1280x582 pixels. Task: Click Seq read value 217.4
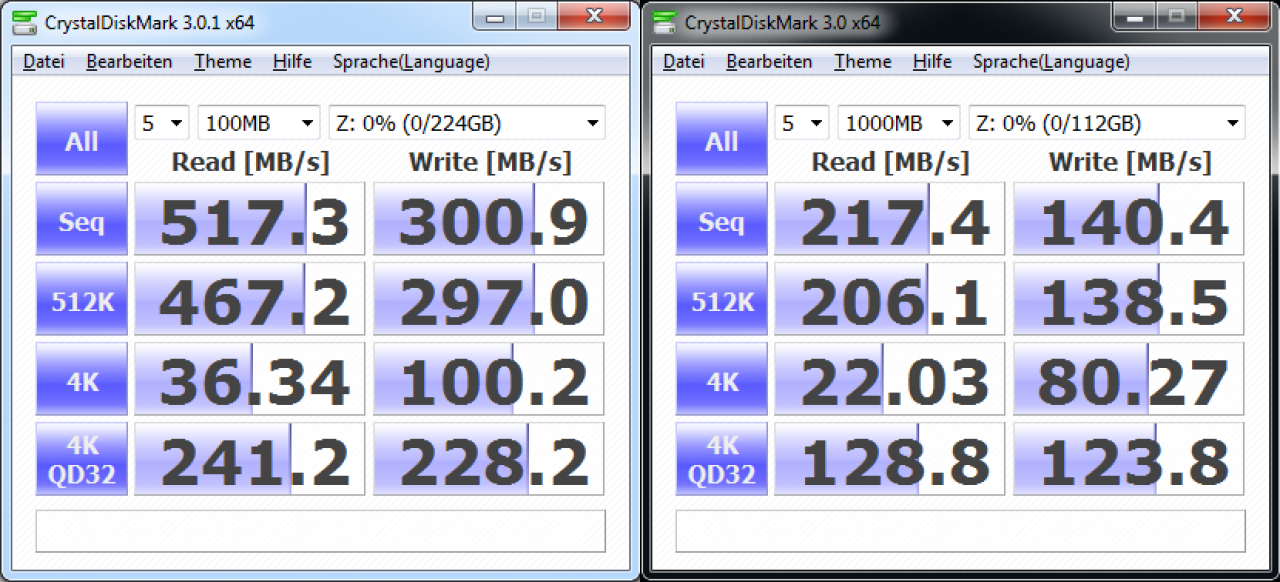(890, 219)
